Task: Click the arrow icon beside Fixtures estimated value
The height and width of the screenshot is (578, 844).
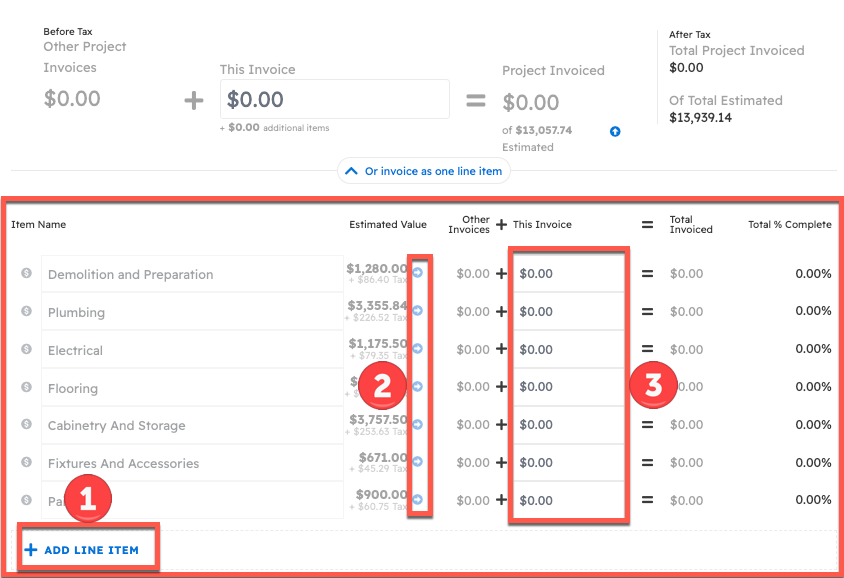Action: [418, 462]
